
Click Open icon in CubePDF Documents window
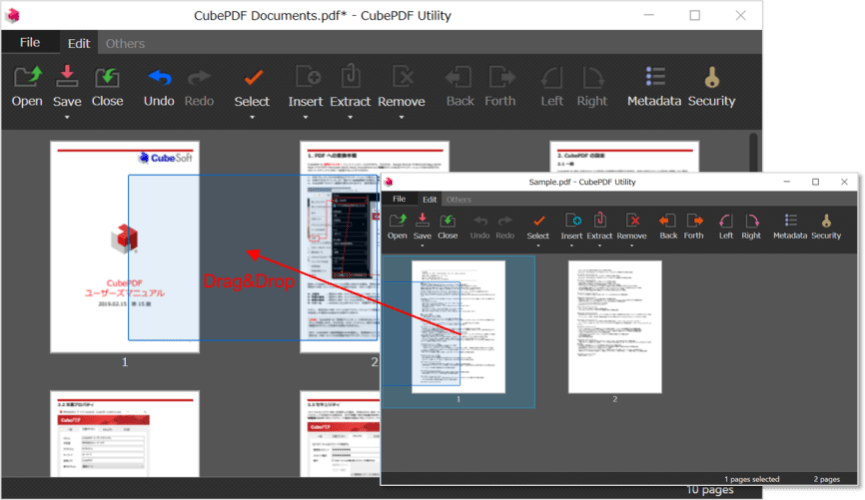[27, 77]
